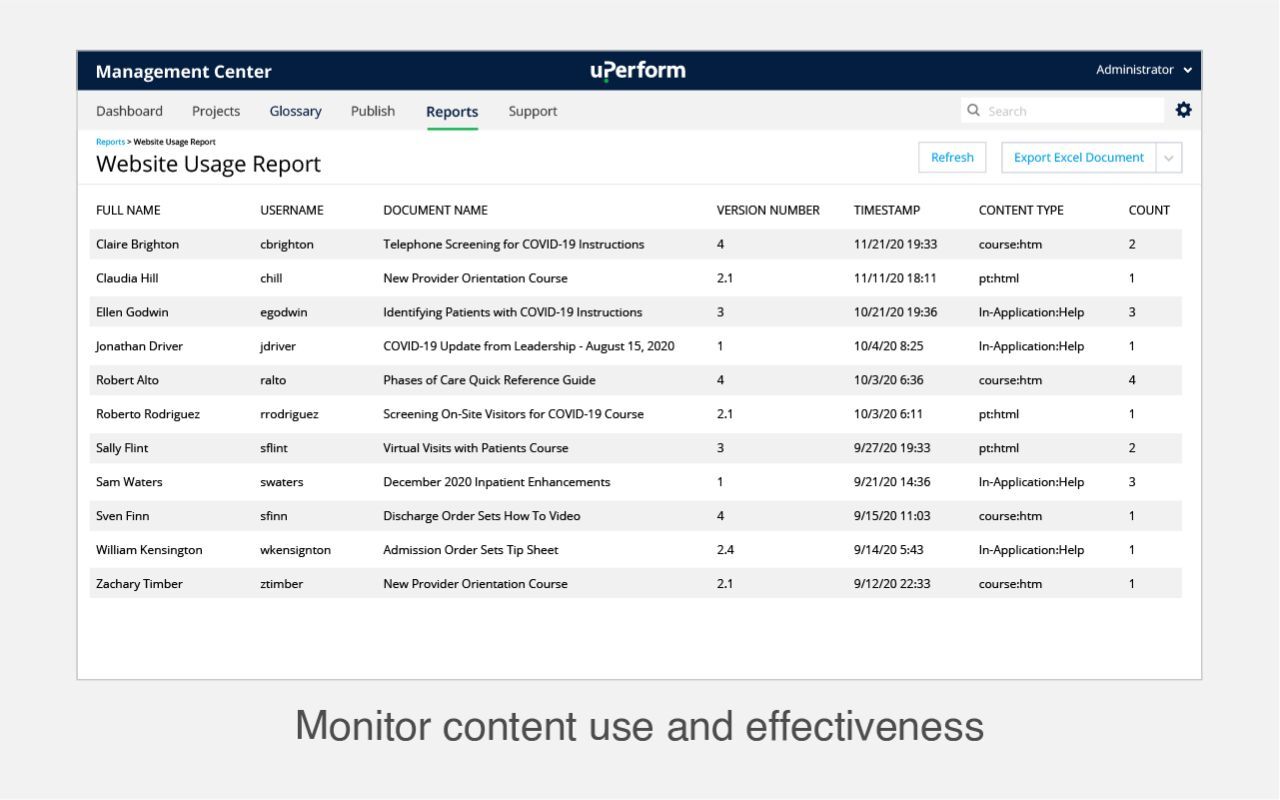Sort by the TIMESTAMP column header
Viewport: 1280px width, 800px height.
[x=887, y=210]
